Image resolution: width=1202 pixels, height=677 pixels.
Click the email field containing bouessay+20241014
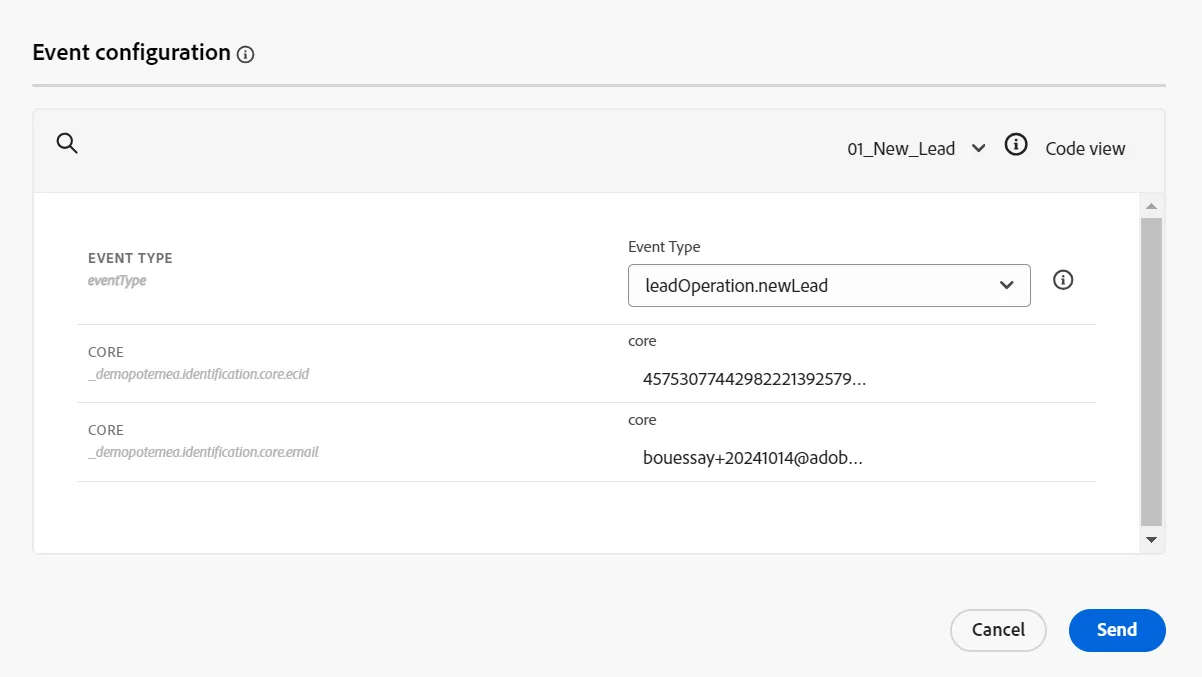pos(752,459)
